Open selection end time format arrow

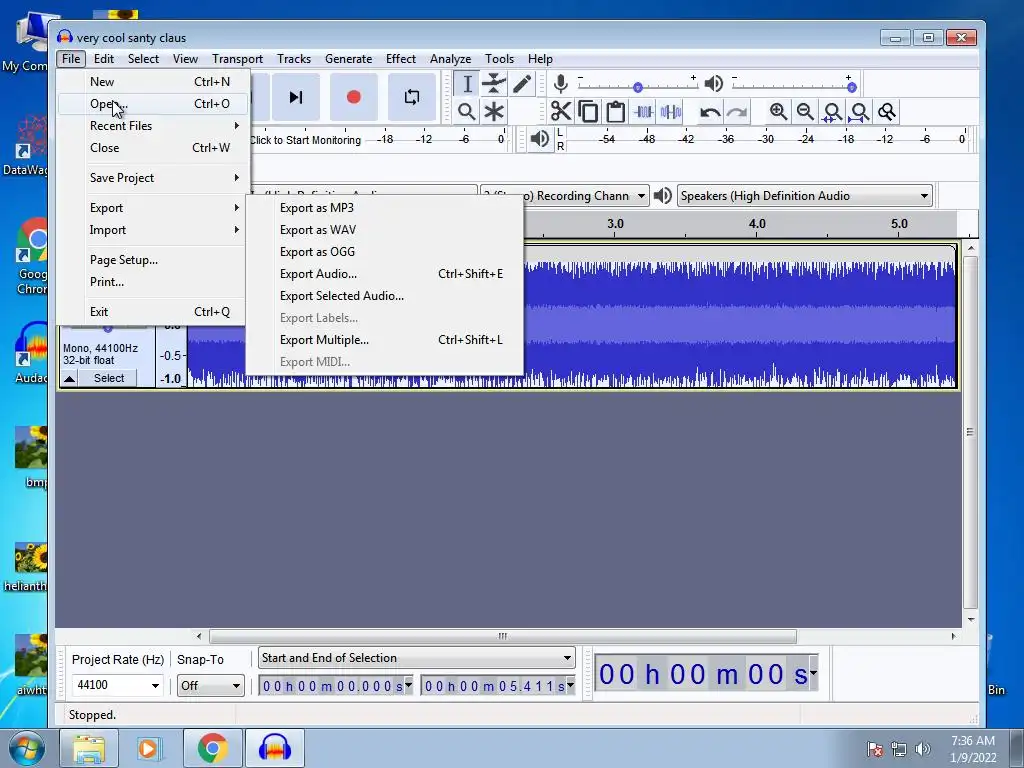tap(571, 685)
